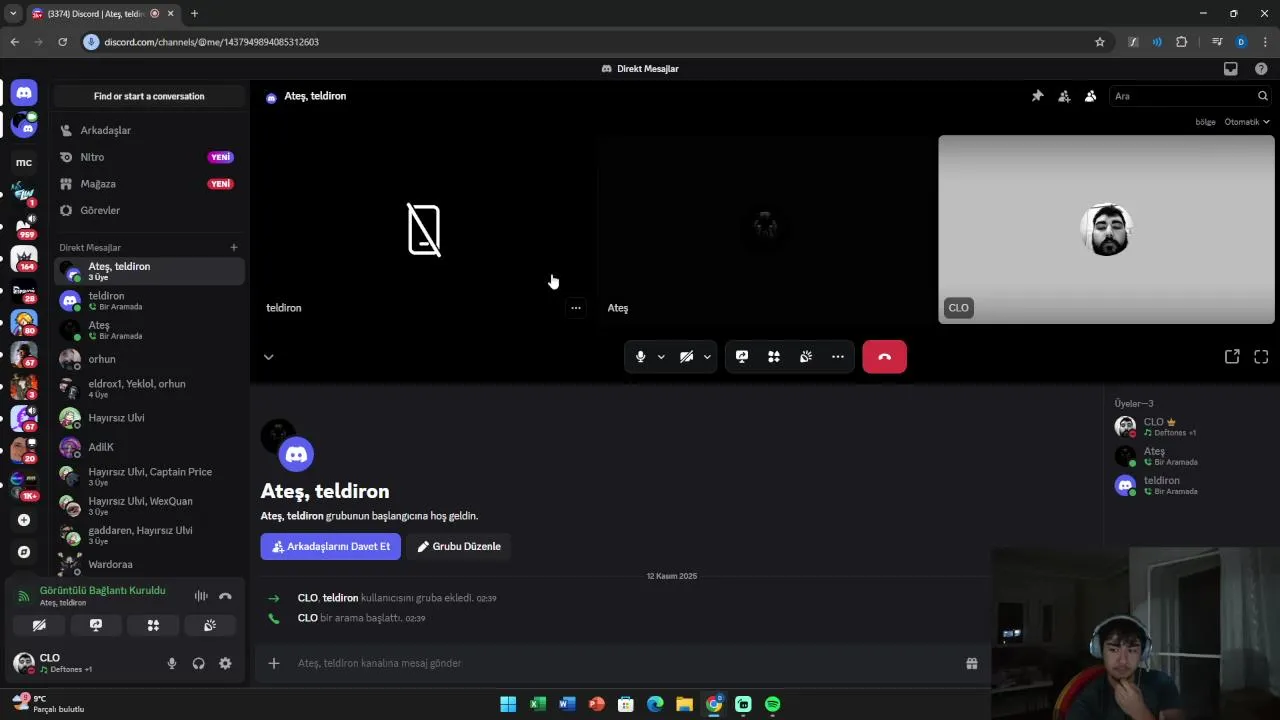Open File Explorer in taskbar
This screenshot has height=720, width=1280.
[684, 704]
